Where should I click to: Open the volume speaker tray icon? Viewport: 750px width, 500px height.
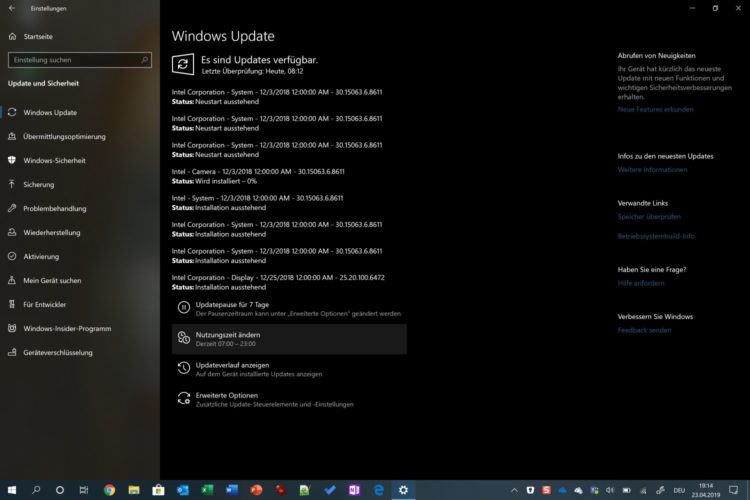pos(610,490)
